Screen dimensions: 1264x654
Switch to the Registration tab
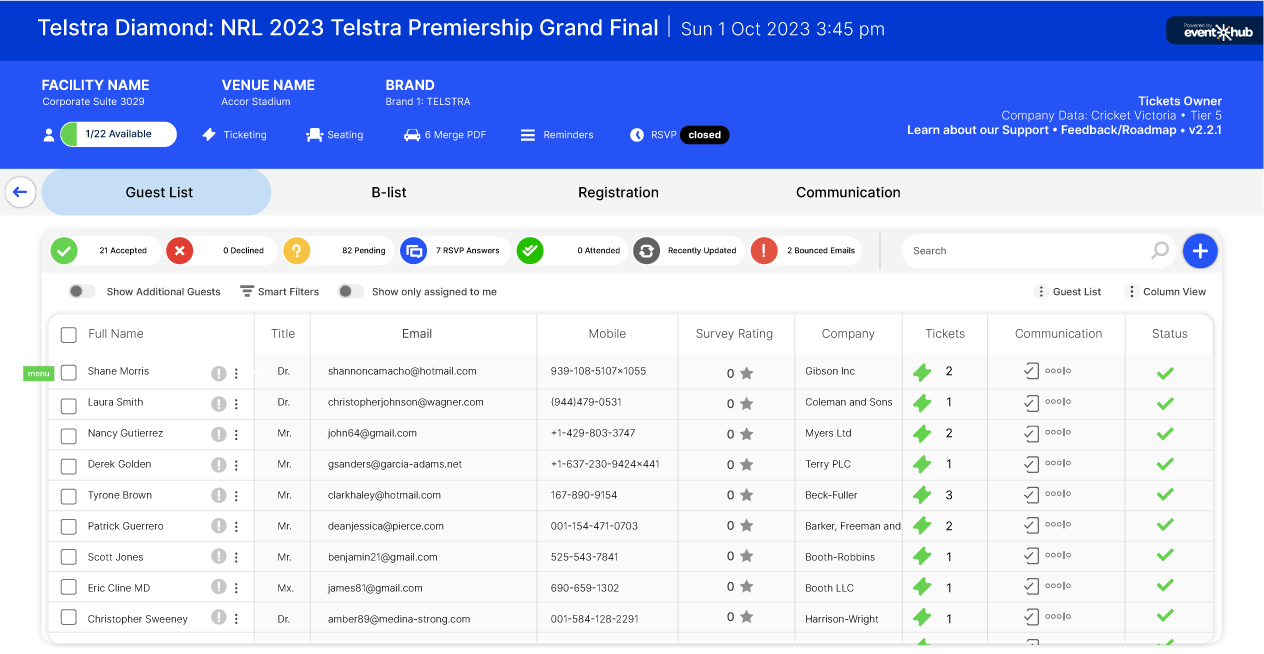coord(618,192)
